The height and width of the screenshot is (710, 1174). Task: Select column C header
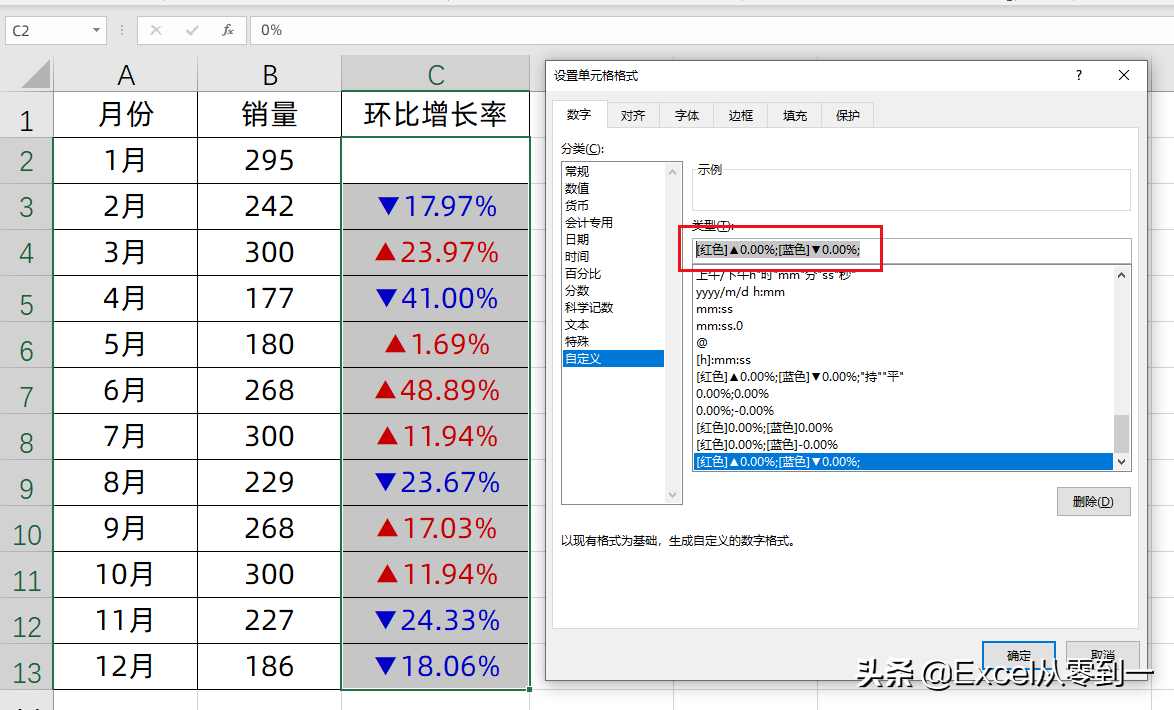pos(436,75)
